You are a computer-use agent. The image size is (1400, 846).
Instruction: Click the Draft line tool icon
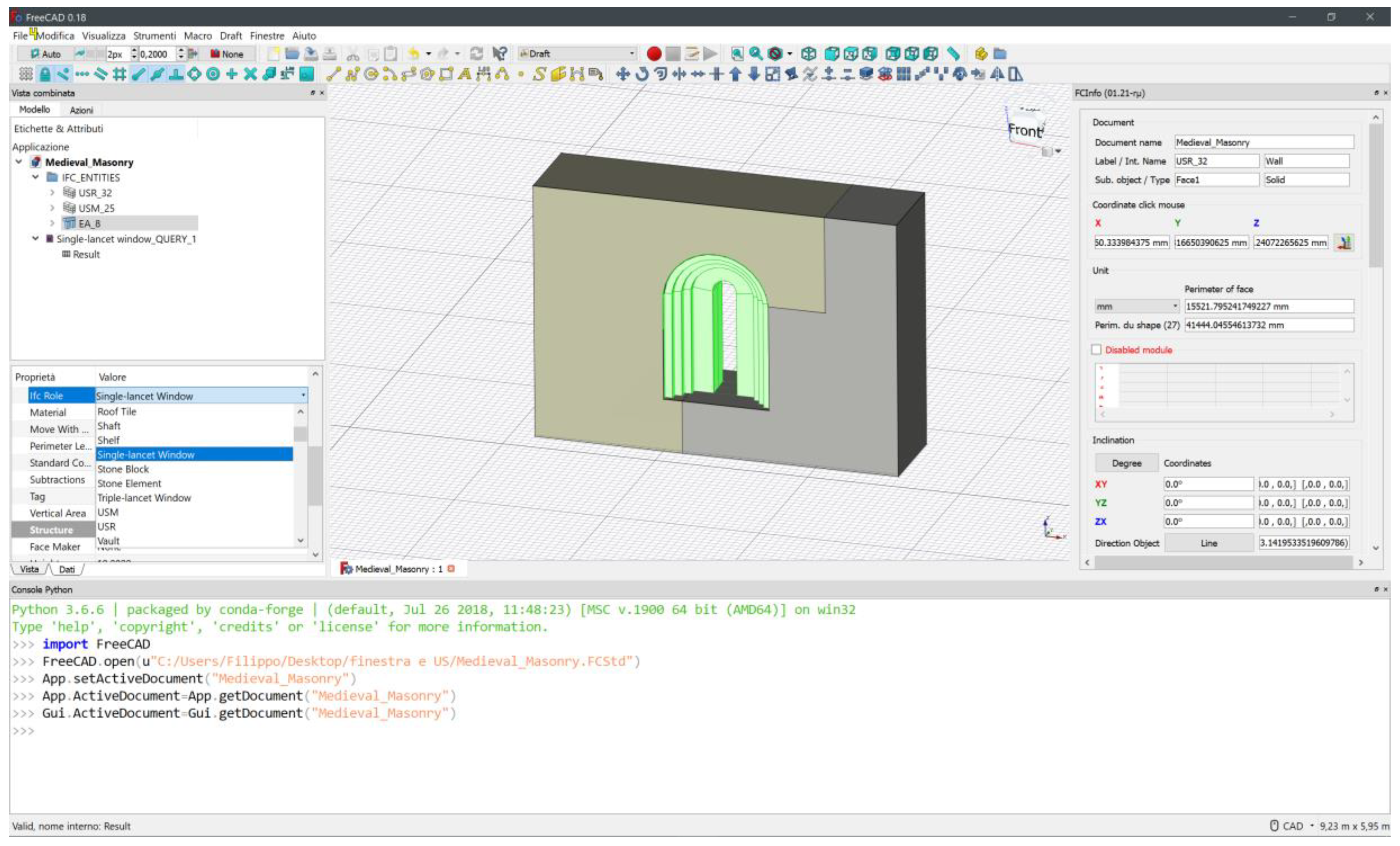click(333, 75)
